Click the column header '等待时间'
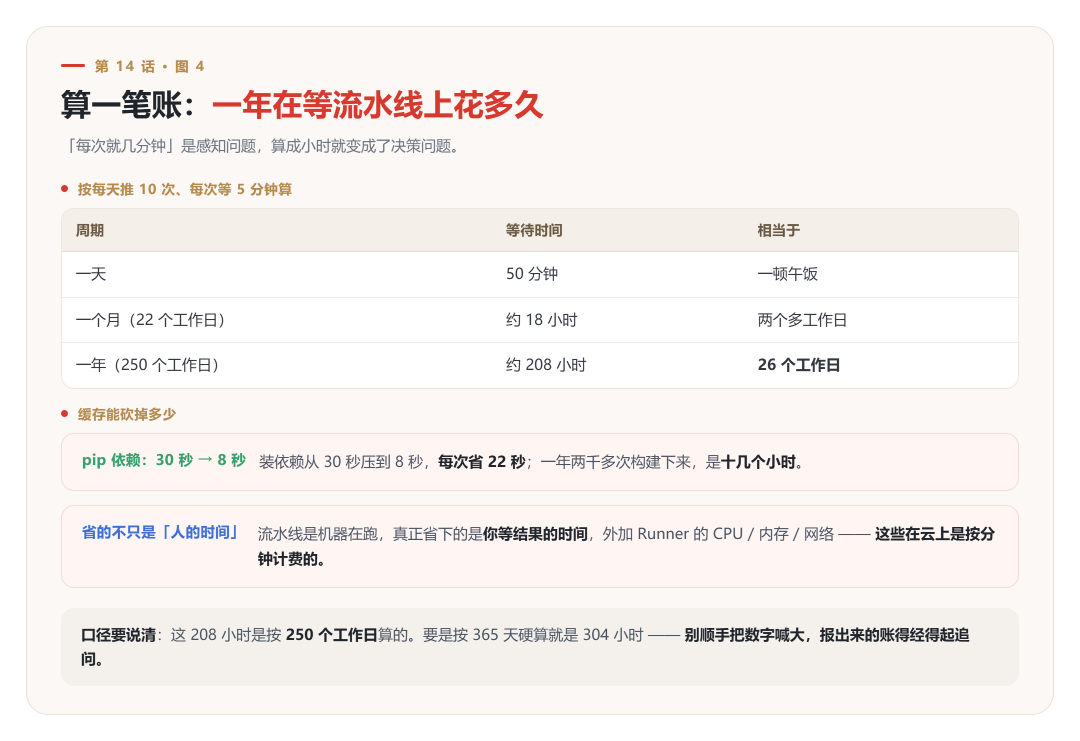The image size is (1080, 741). [534, 231]
